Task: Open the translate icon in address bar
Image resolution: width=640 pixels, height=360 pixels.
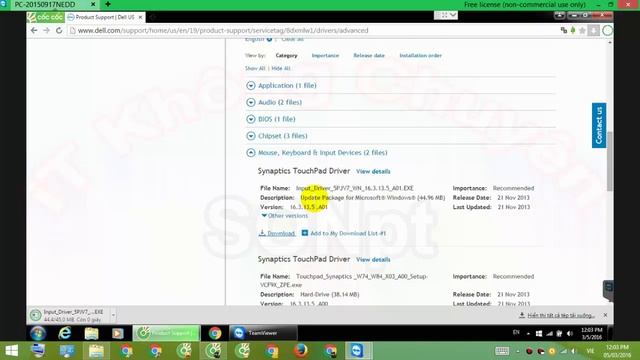Action: [x=564, y=30]
